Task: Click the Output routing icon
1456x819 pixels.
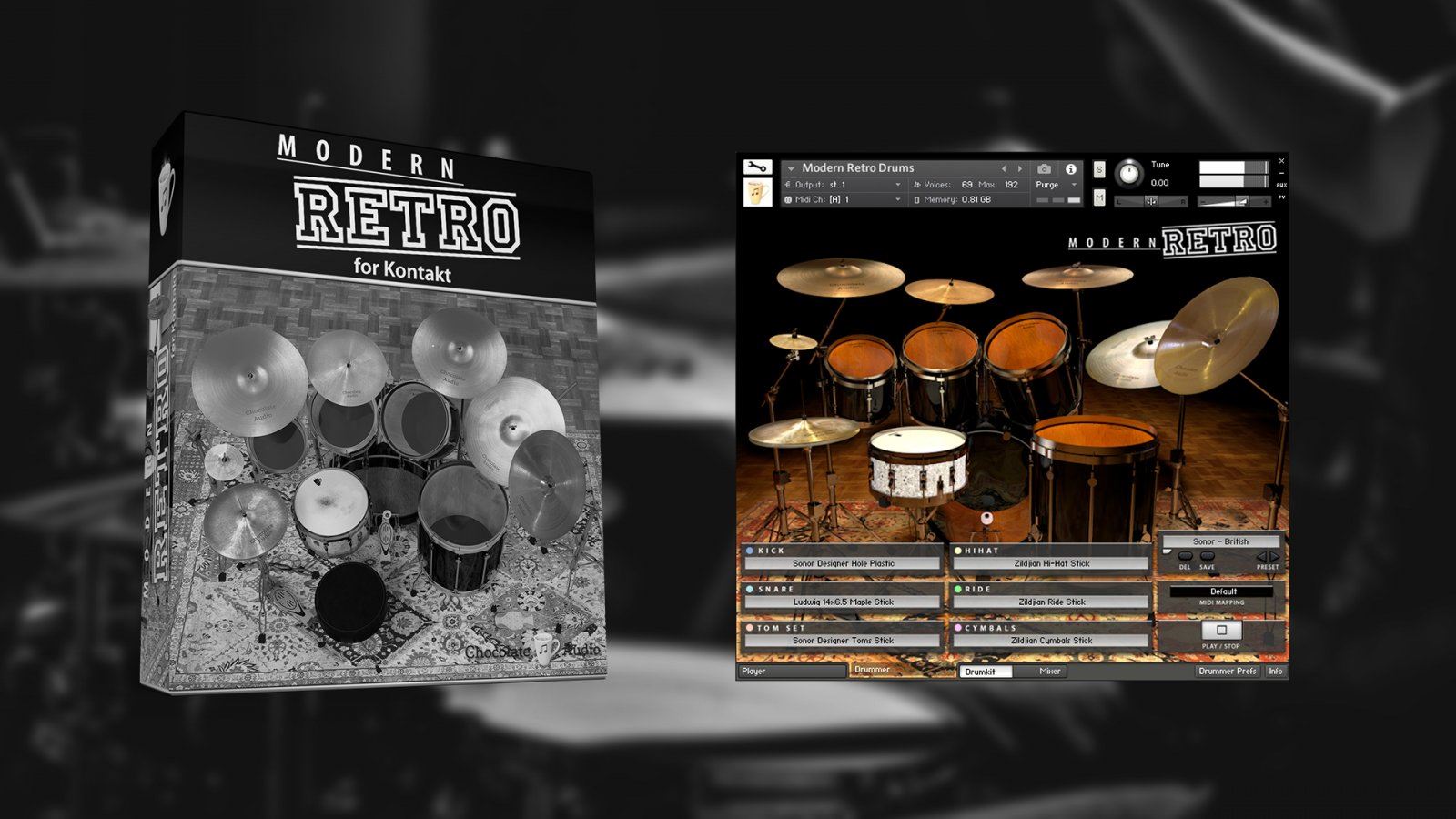Action: [788, 185]
